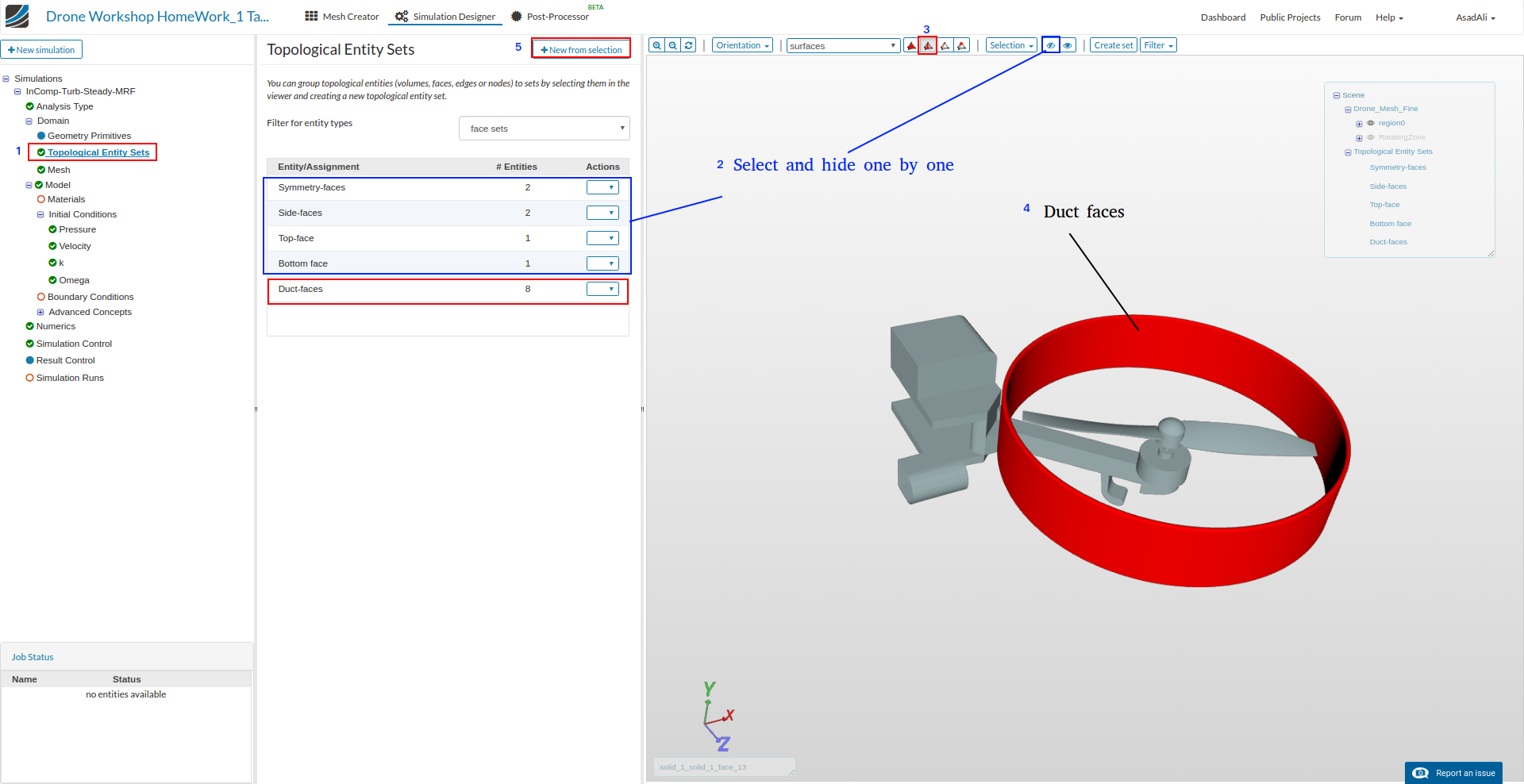Switch to the Post-Processor tab
Image resolution: width=1524 pixels, height=784 pixels.
tap(549, 17)
